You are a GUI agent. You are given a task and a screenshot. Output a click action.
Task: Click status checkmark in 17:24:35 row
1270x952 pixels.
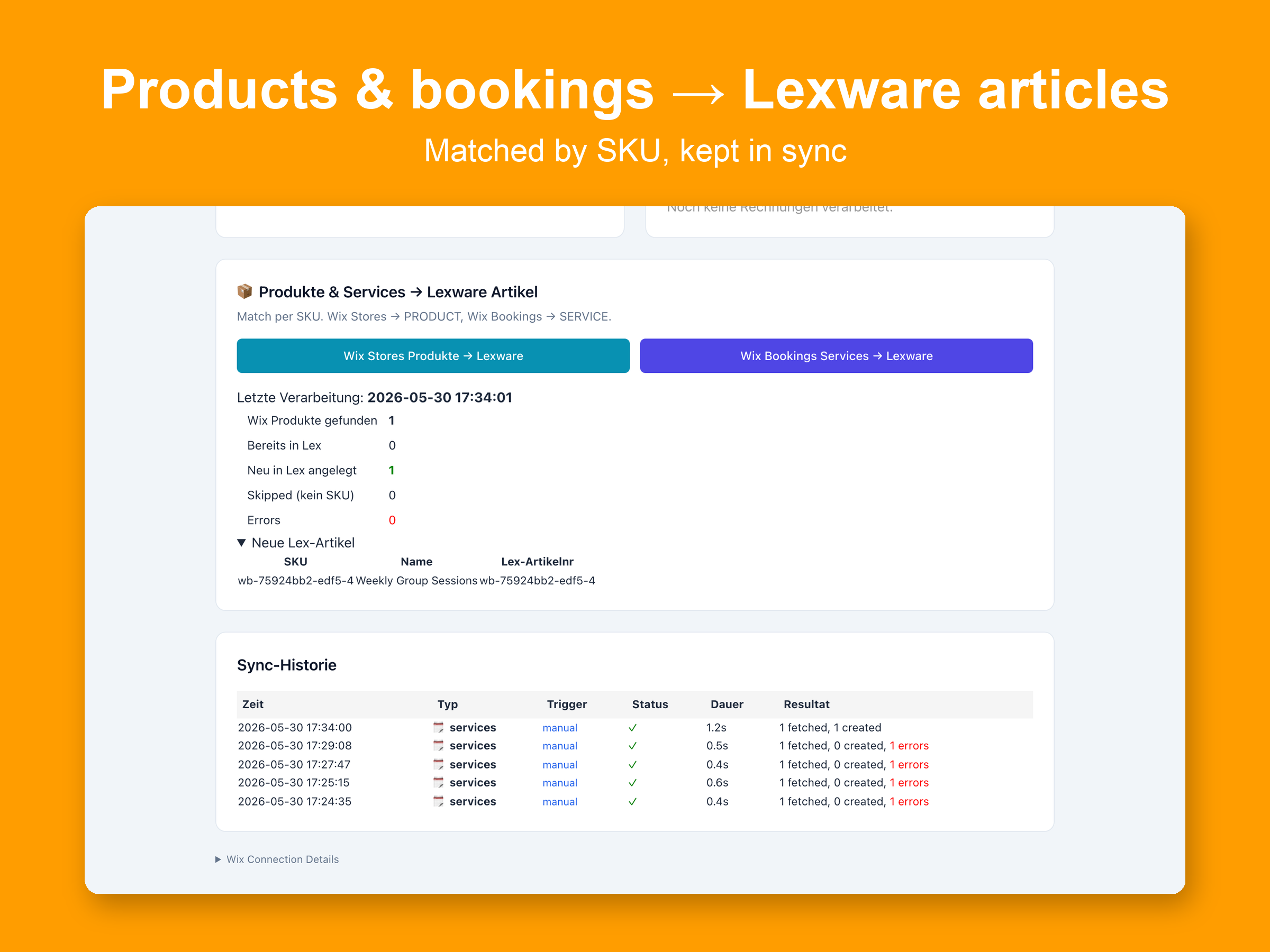(x=633, y=802)
